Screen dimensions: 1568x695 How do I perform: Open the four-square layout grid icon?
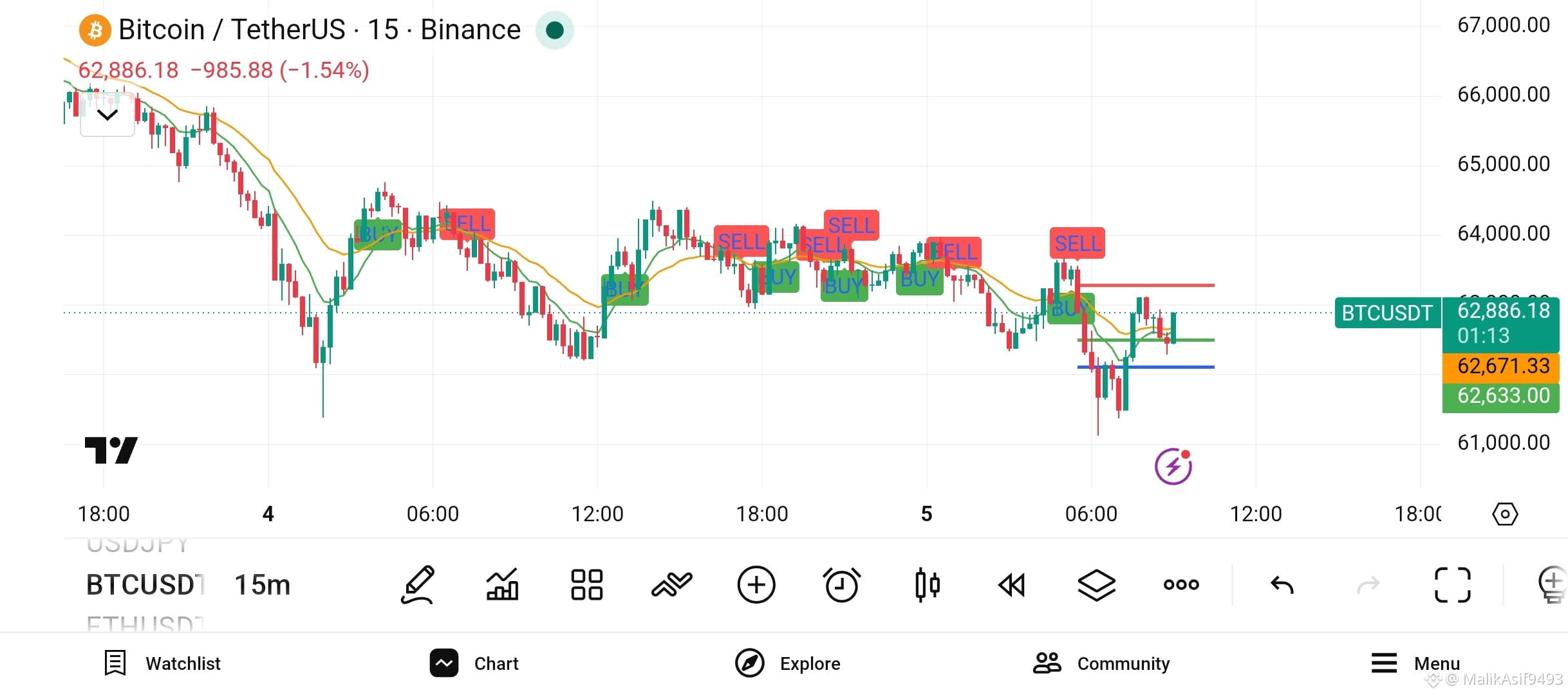click(x=587, y=585)
